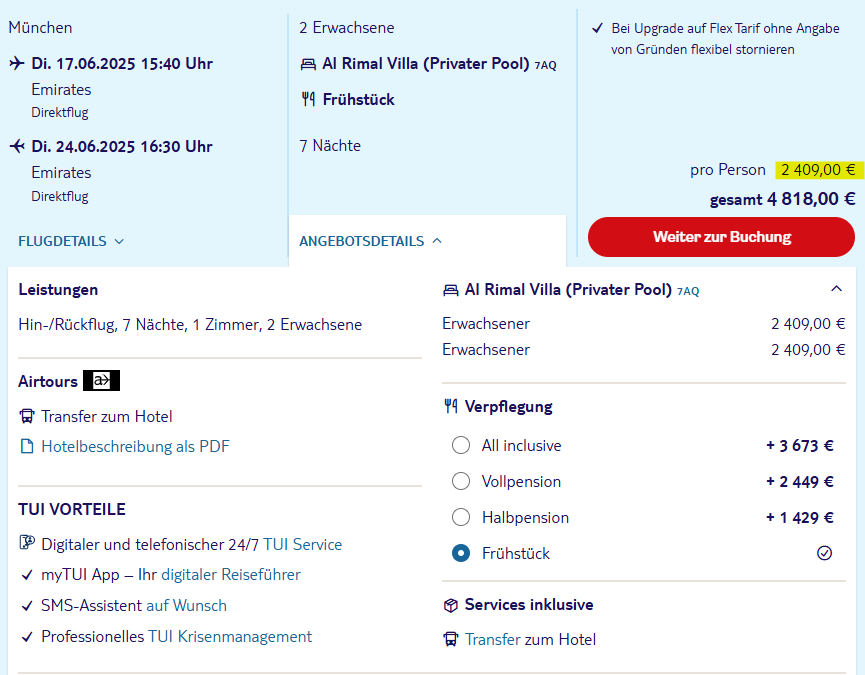This screenshot has width=865, height=675.
Task: Click the Services inklusive package icon
Action: [451, 606]
